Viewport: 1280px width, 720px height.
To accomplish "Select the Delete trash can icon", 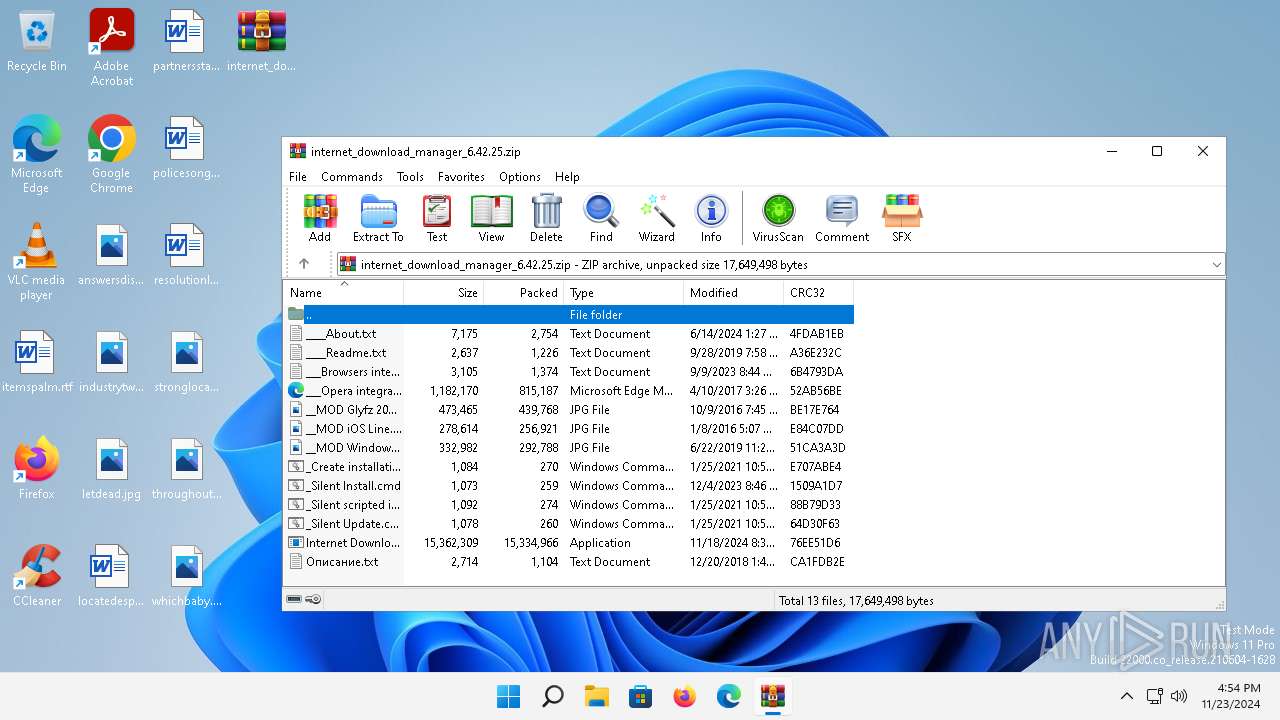I will (546, 218).
